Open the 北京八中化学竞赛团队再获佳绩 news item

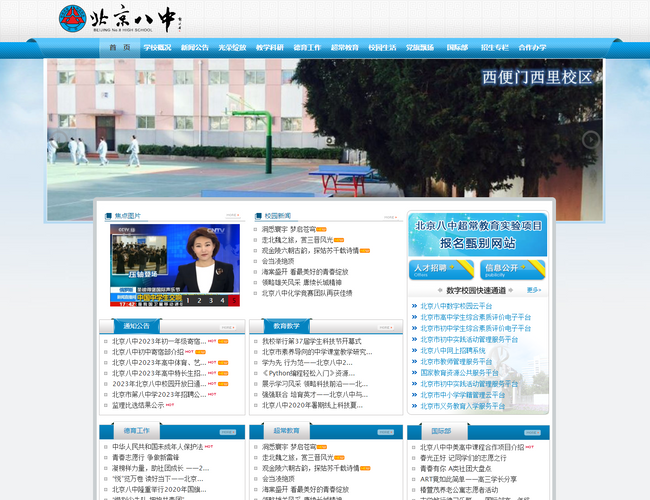307,293
